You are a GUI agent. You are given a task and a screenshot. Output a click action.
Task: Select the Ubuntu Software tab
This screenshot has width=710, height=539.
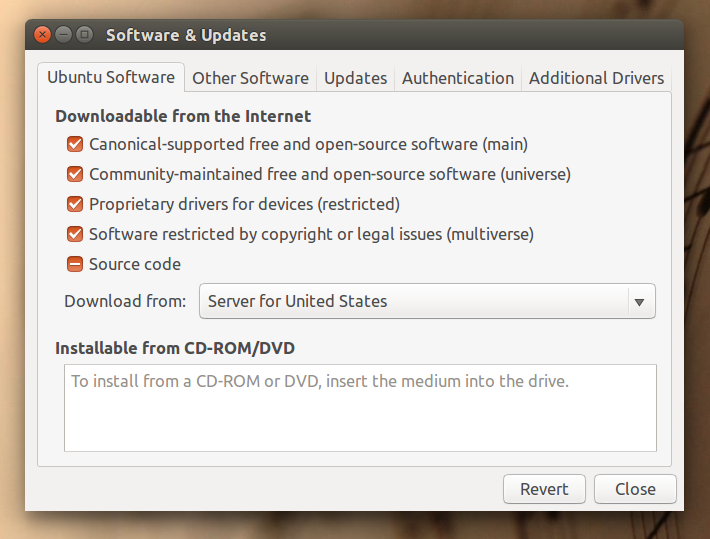pos(111,77)
